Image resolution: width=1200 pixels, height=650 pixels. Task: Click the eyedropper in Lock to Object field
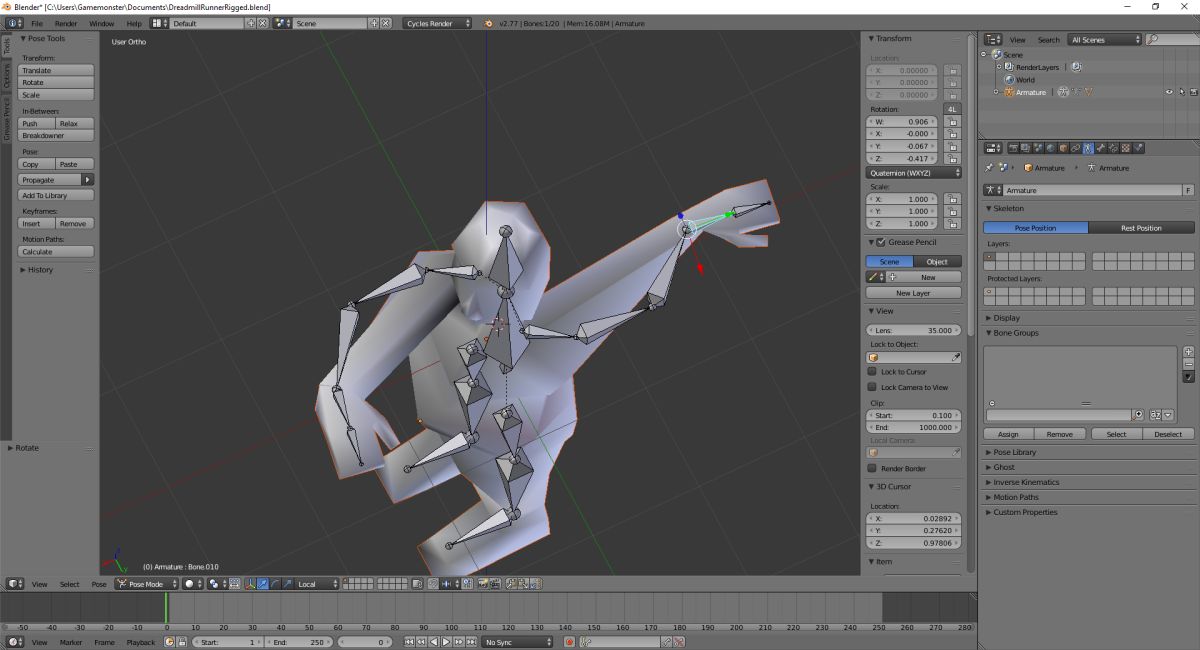pyautogui.click(x=955, y=357)
